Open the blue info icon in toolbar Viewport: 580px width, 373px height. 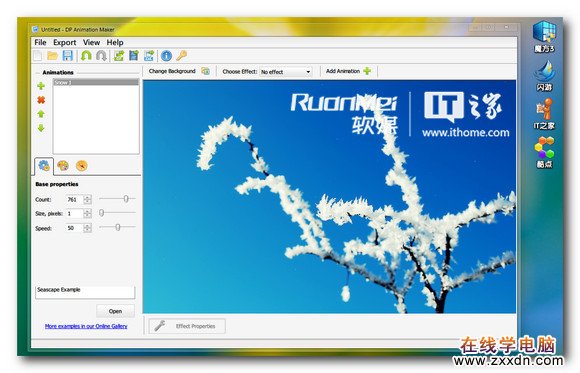point(166,56)
